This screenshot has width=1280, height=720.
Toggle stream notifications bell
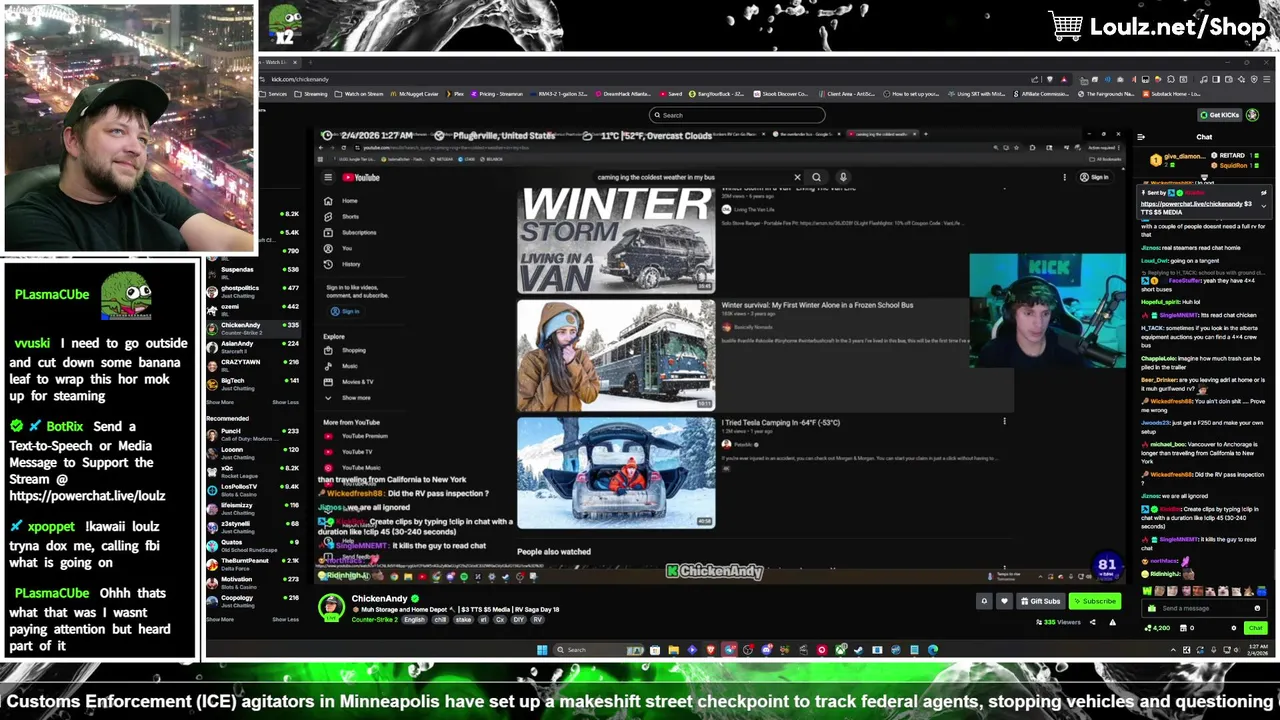[984, 601]
